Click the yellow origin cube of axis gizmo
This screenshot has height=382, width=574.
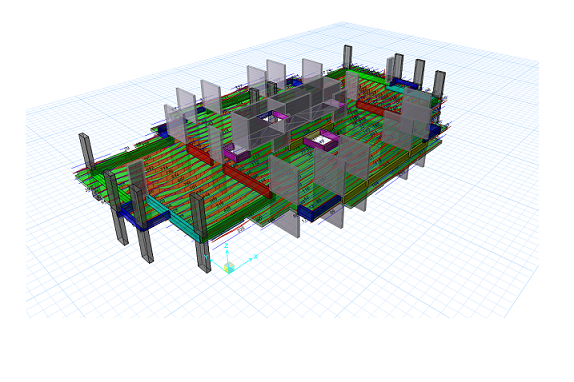(x=229, y=268)
